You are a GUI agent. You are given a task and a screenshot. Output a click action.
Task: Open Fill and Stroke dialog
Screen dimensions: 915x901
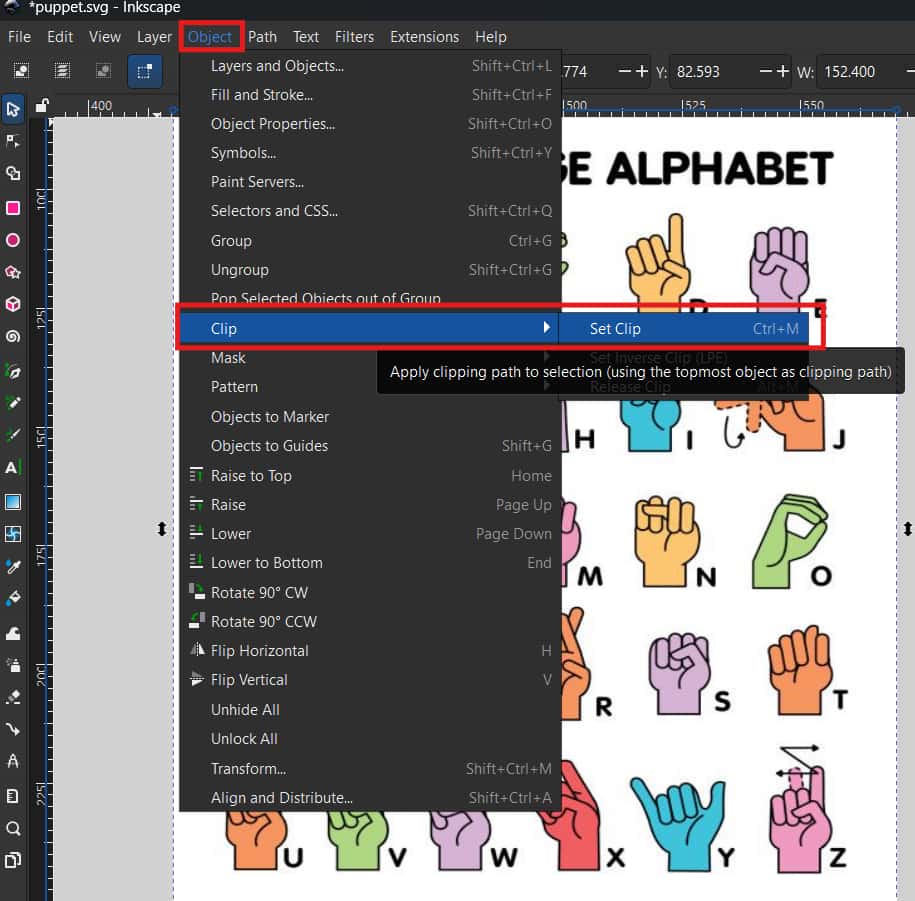370,95
